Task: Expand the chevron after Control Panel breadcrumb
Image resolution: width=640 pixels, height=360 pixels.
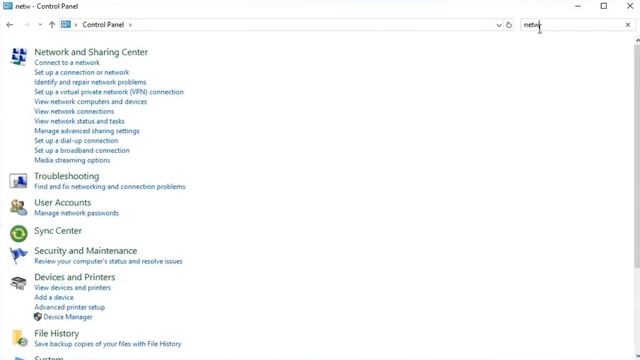Action: tap(130, 25)
